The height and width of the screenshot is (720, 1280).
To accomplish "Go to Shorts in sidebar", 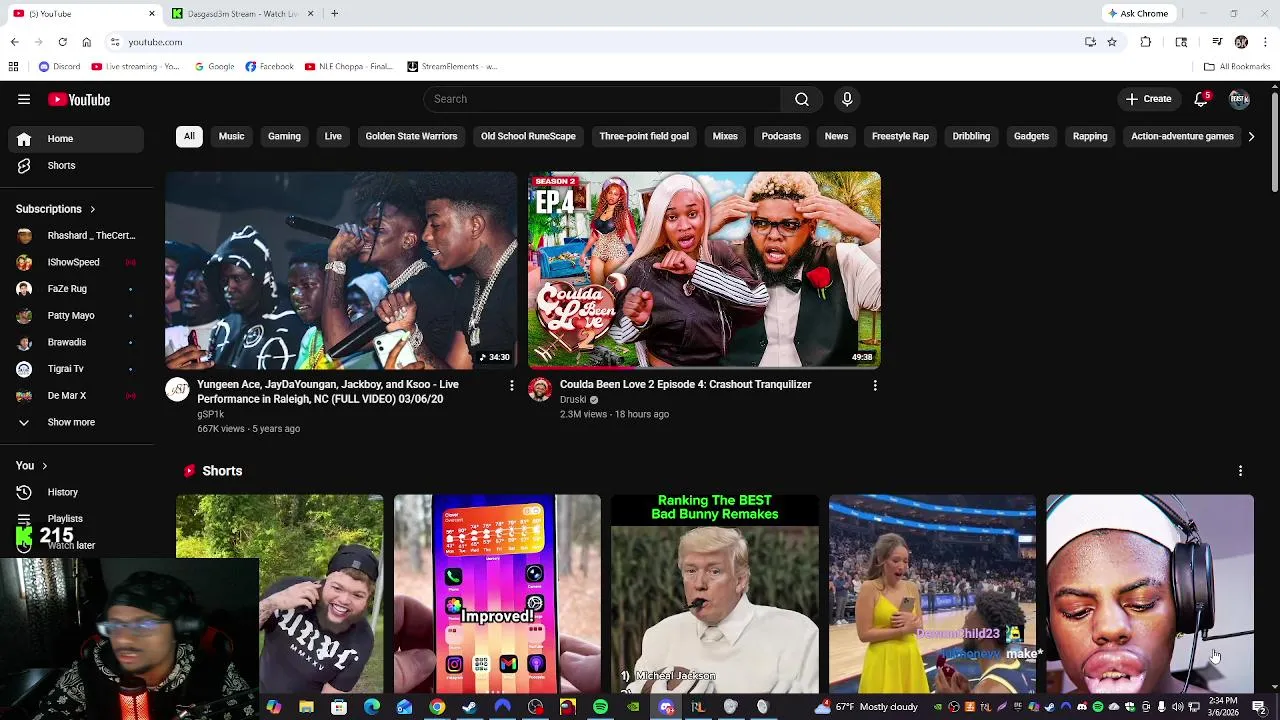I will pyautogui.click(x=76, y=166).
